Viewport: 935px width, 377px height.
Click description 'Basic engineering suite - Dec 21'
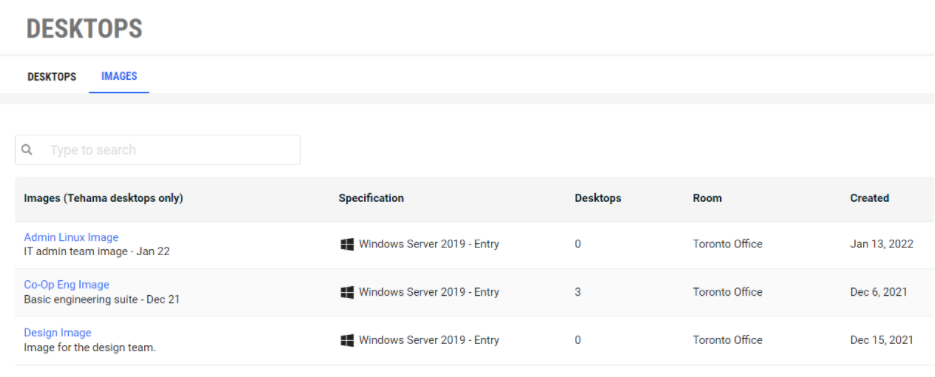pos(102,299)
